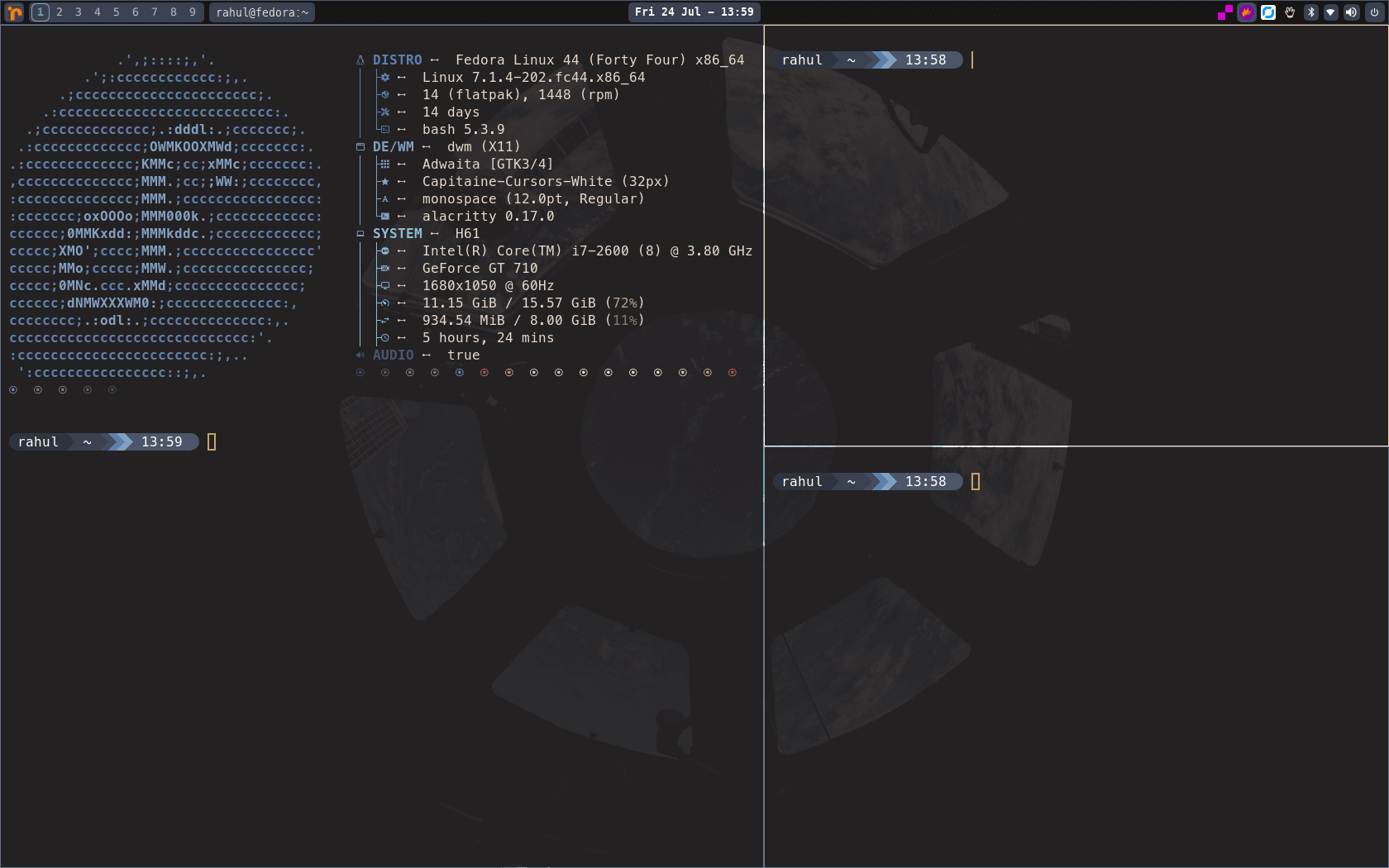Viewport: 1389px width, 868px height.
Task: Click the clock icon beside uptime line
Action: [384, 337]
